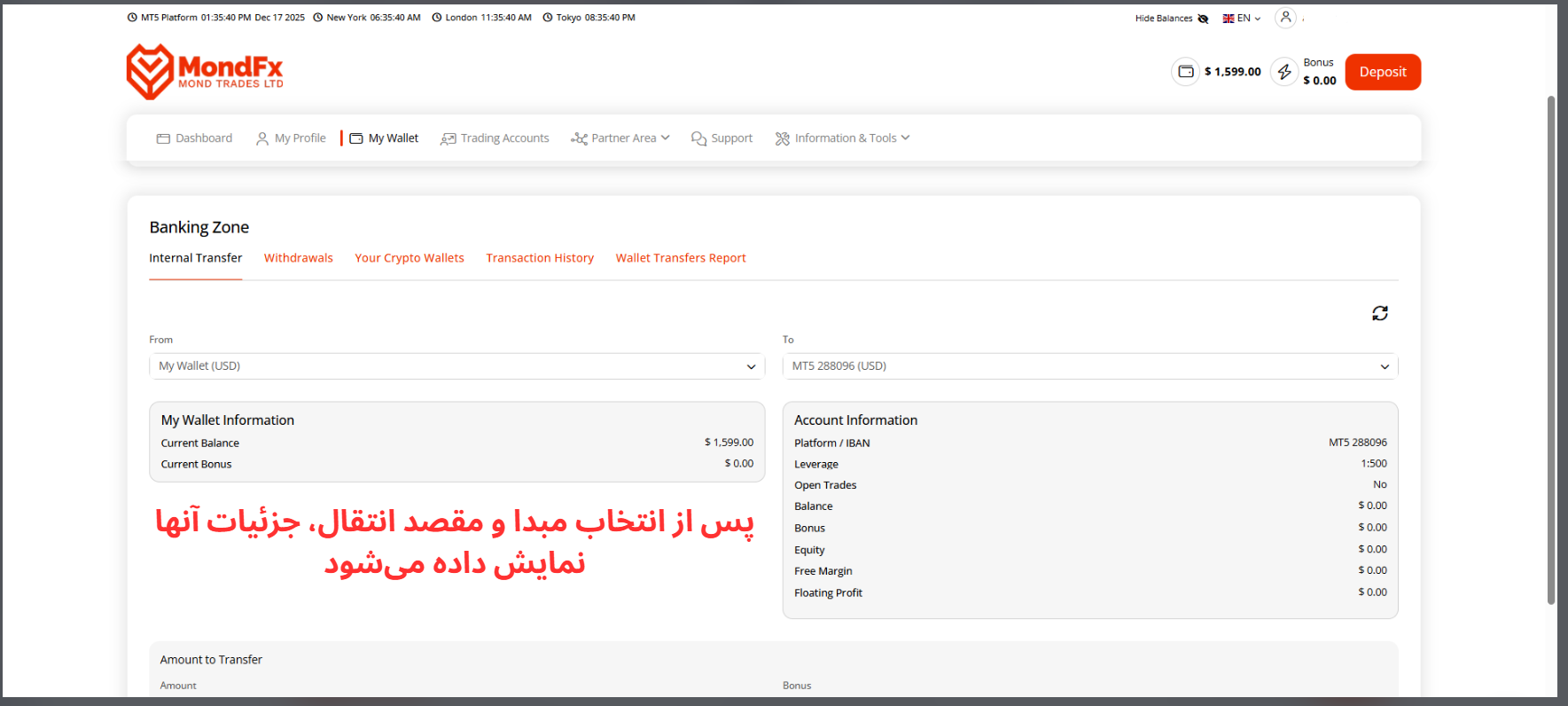Screen dimensions: 1568x706
Task: Toggle Hide Balances eye icon
Action: (x=1203, y=19)
